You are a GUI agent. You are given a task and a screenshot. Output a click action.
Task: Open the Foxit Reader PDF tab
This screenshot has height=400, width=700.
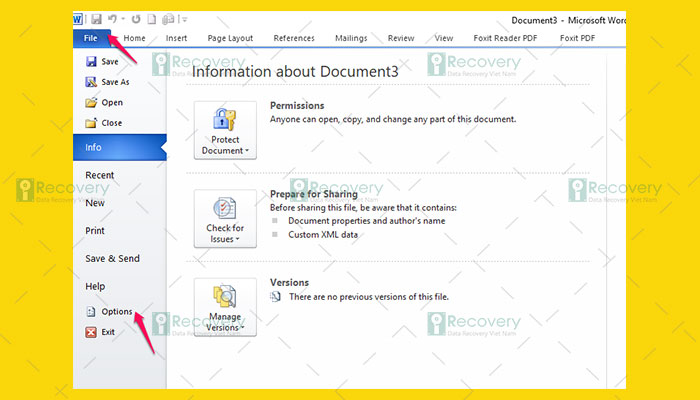[x=505, y=38]
